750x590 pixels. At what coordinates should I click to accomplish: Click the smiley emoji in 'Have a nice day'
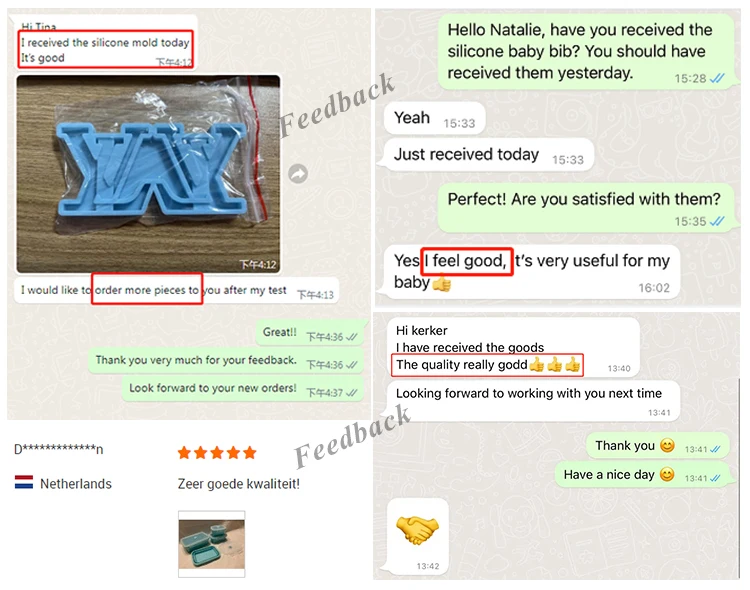tap(667, 474)
